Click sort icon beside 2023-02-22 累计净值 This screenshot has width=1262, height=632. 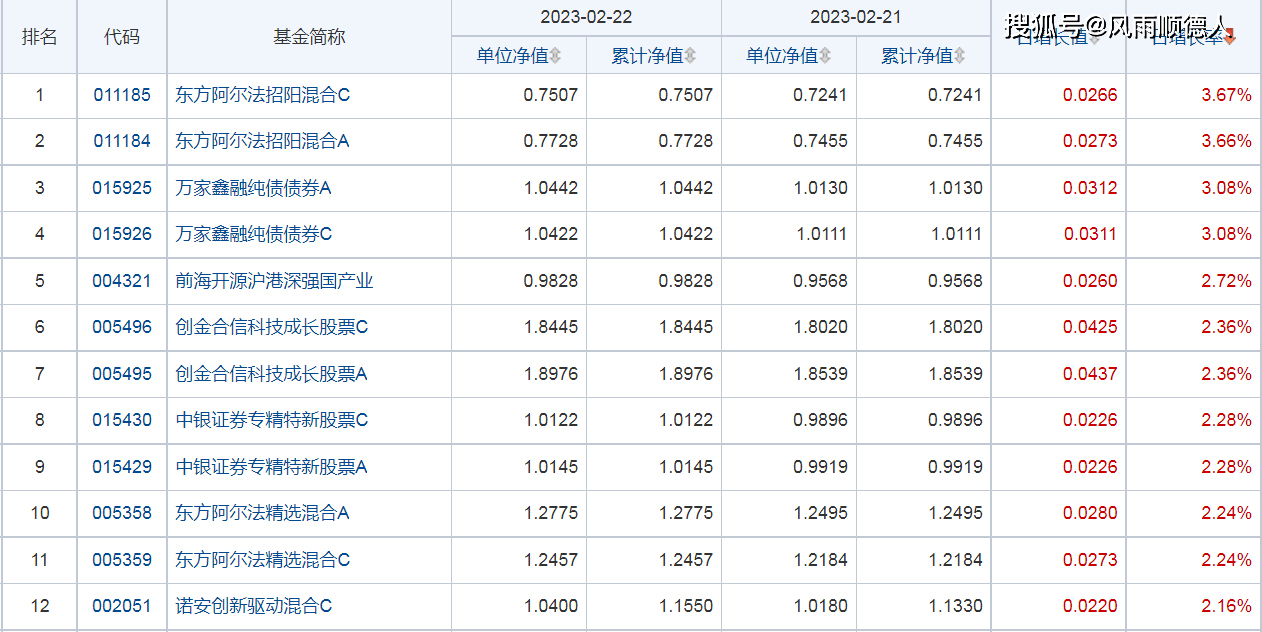(690, 57)
